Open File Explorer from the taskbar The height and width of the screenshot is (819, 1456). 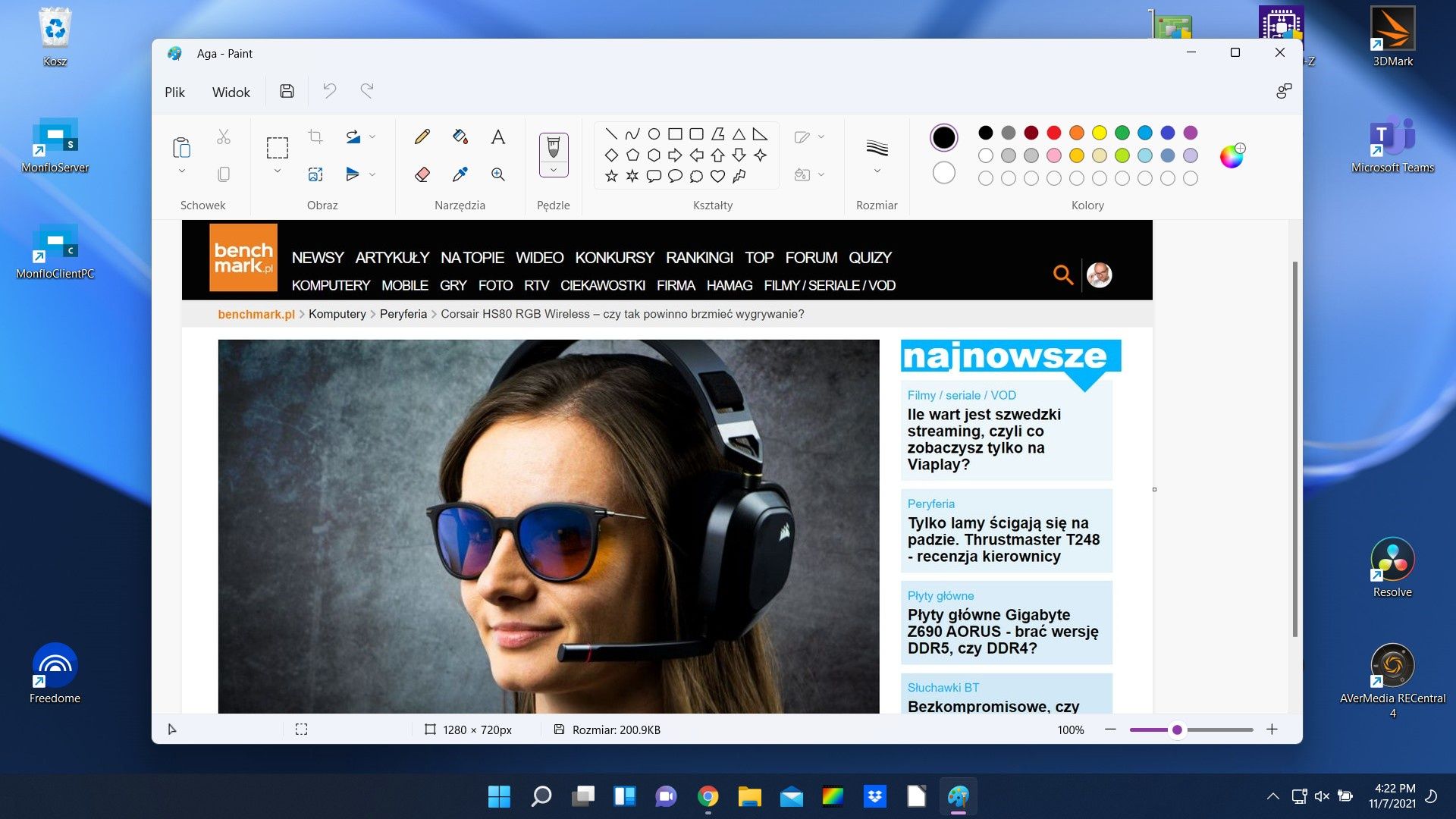(x=749, y=796)
